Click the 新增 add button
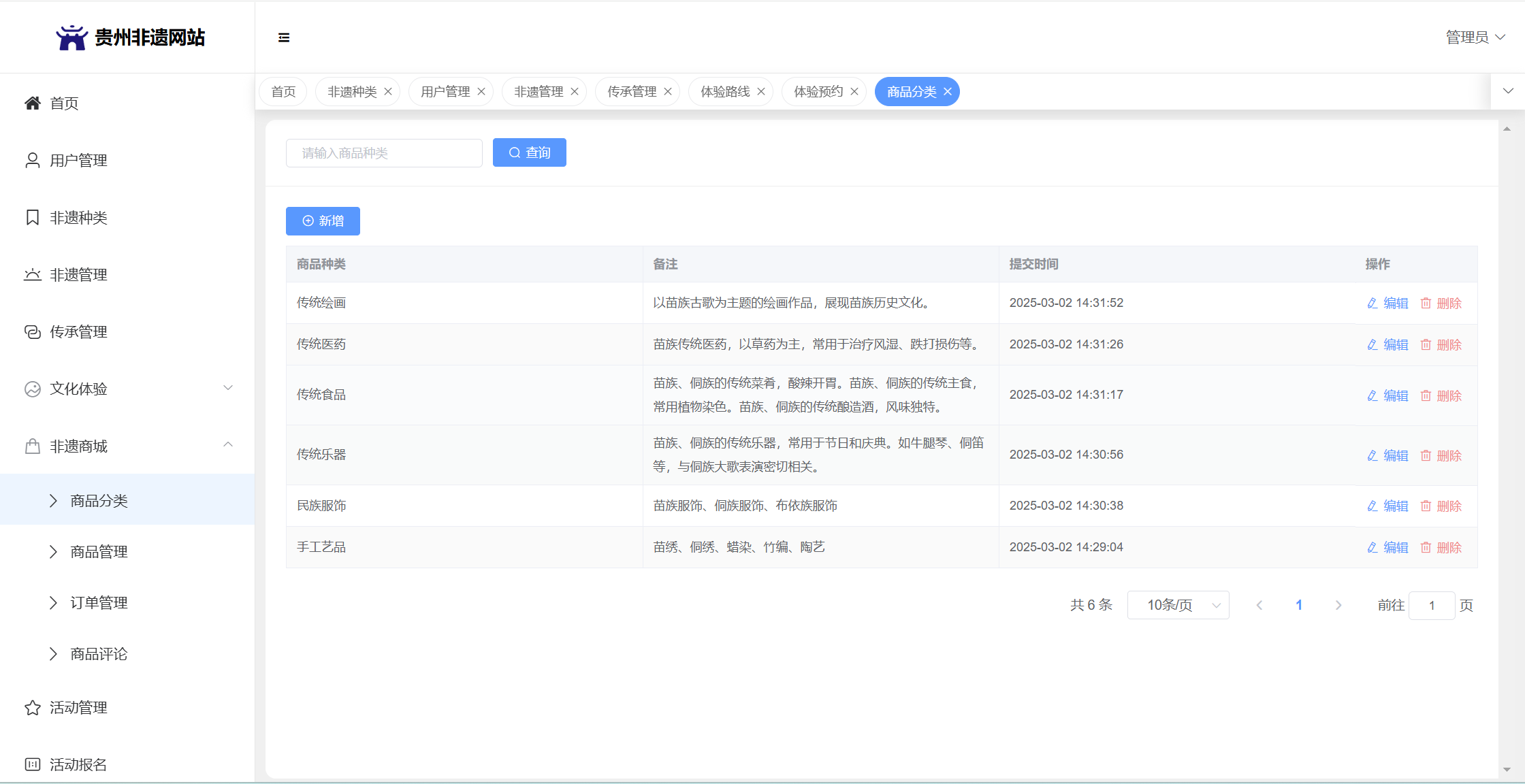The width and height of the screenshot is (1525, 784). click(323, 221)
